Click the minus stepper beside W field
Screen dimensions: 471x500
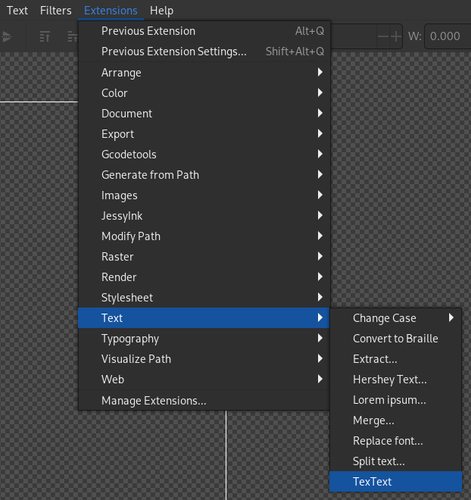pyautogui.click(x=383, y=36)
